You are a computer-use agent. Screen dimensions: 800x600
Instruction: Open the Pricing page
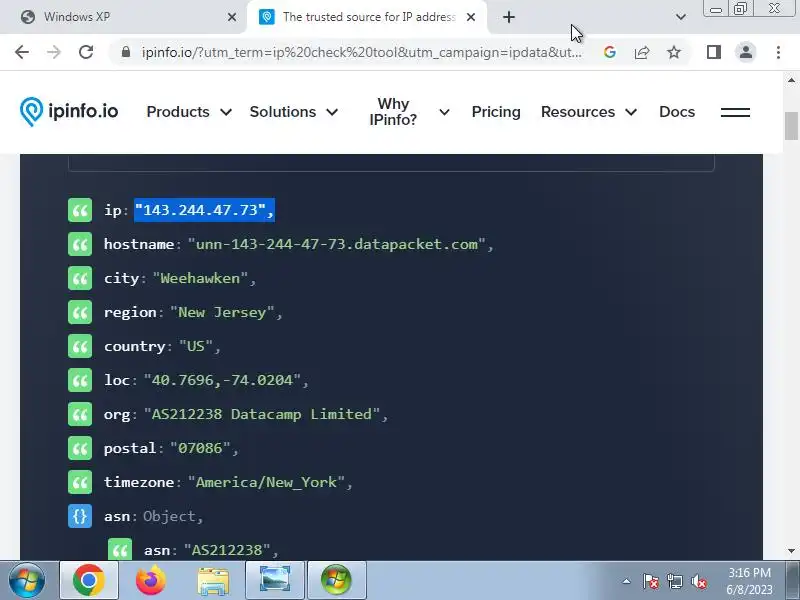[496, 112]
